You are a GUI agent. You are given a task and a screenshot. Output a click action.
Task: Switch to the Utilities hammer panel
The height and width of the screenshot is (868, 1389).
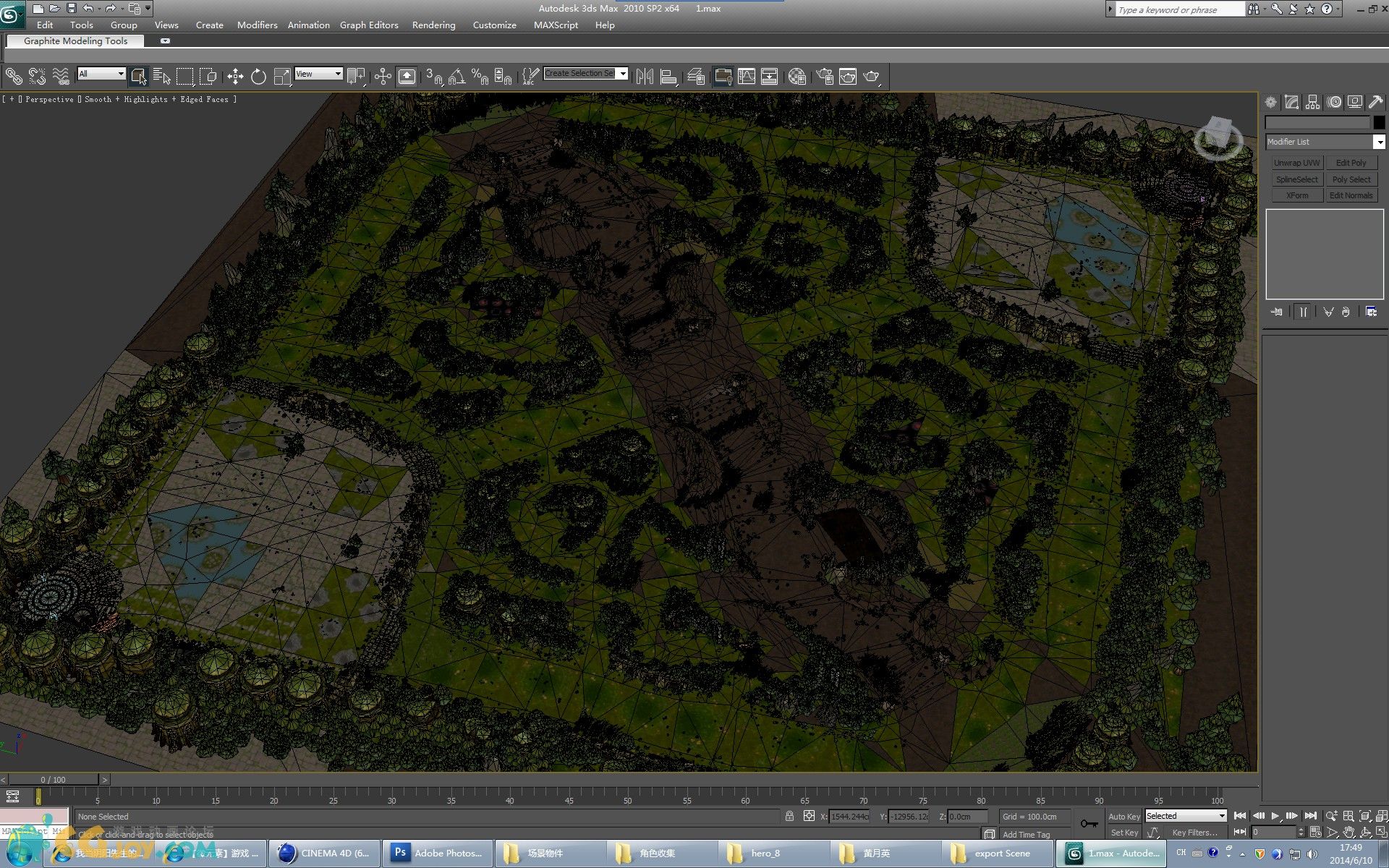(1375, 102)
